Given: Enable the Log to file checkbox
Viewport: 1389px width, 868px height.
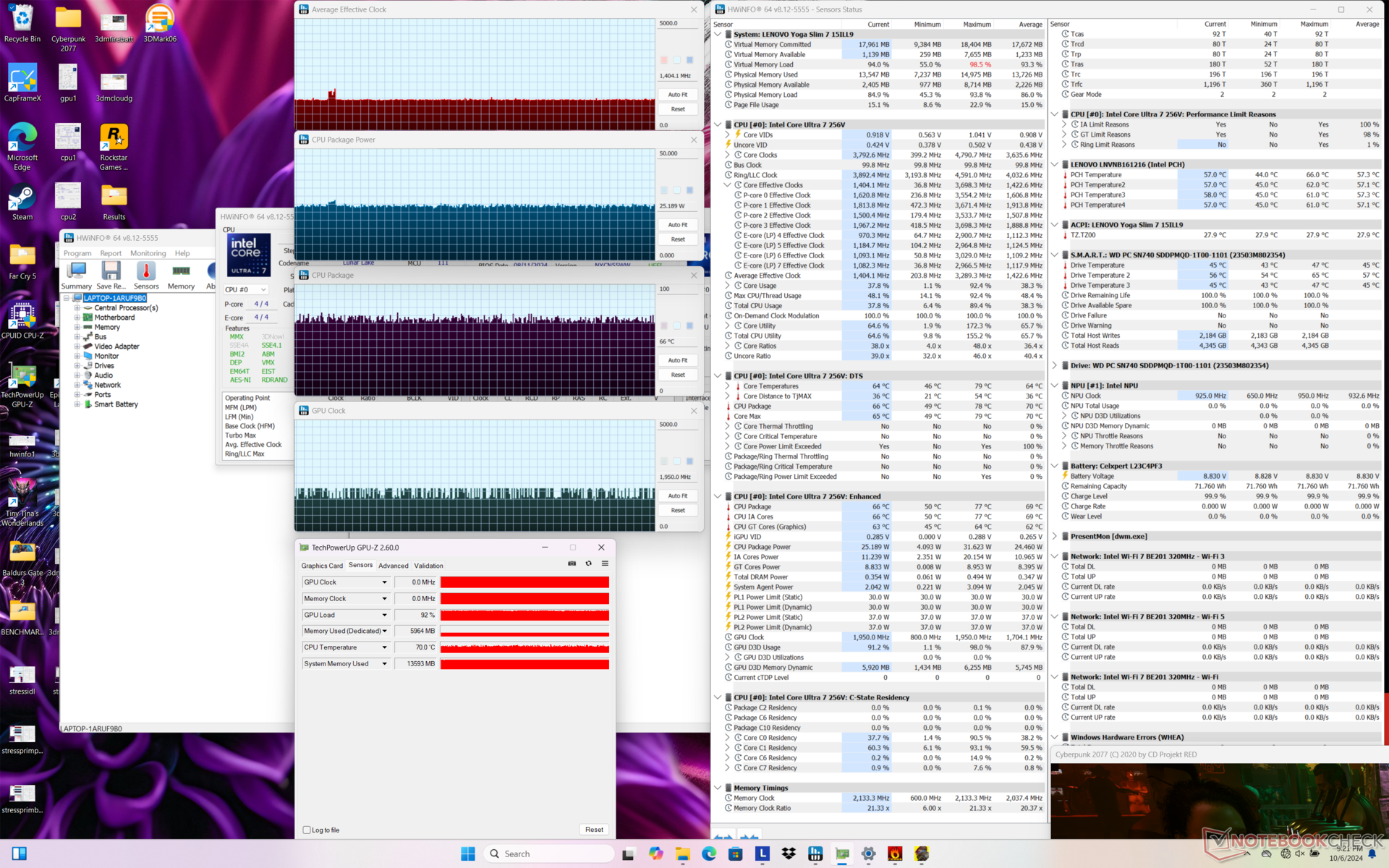Looking at the screenshot, I should coord(307,830).
